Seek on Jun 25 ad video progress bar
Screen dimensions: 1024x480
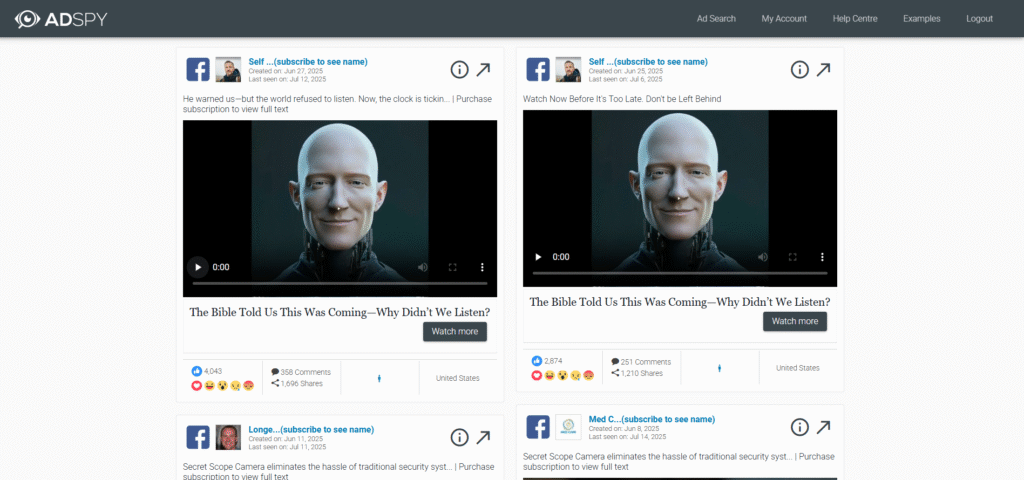[680, 273]
